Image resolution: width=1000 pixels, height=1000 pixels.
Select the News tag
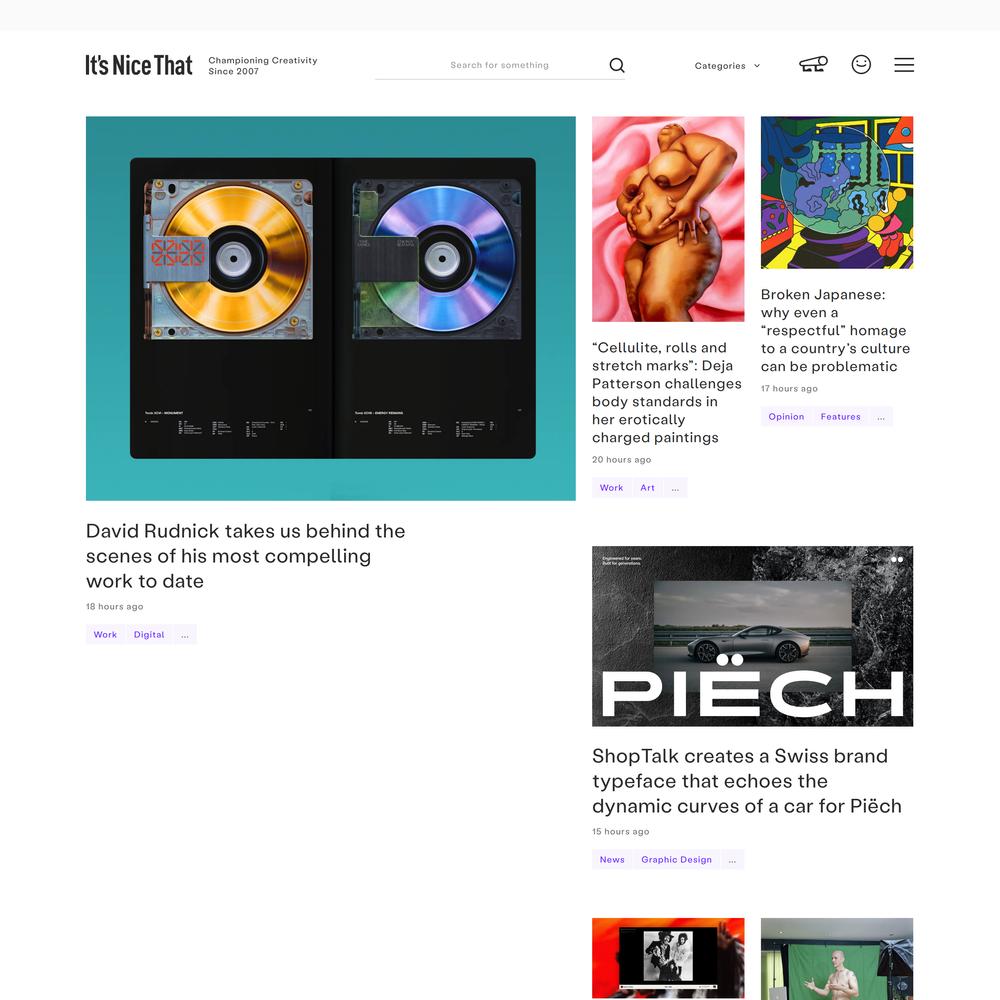pyautogui.click(x=612, y=860)
